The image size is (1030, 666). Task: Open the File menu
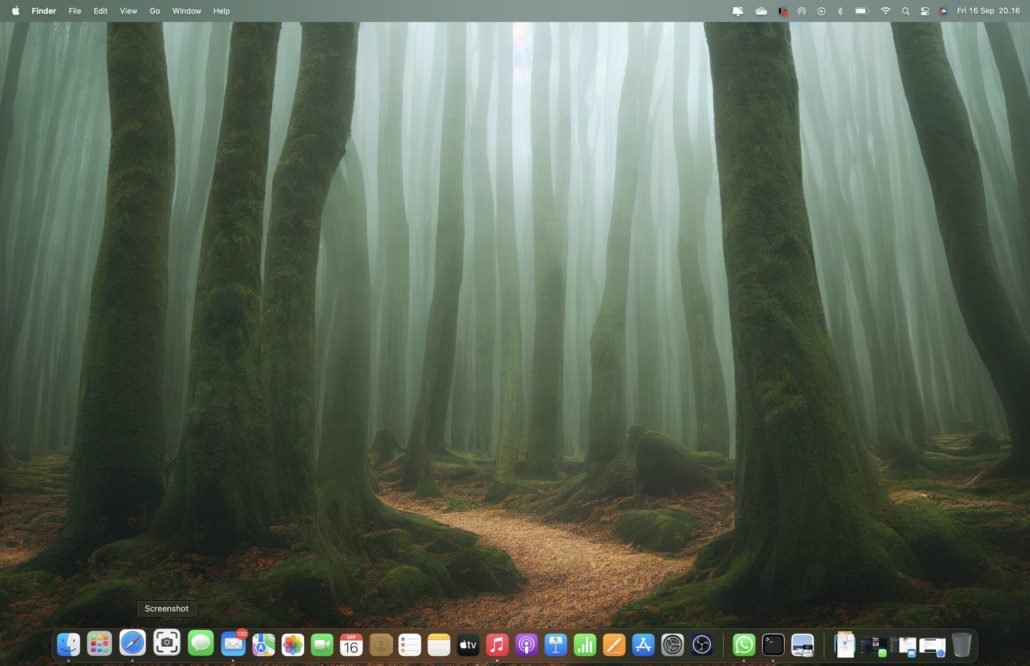click(75, 11)
